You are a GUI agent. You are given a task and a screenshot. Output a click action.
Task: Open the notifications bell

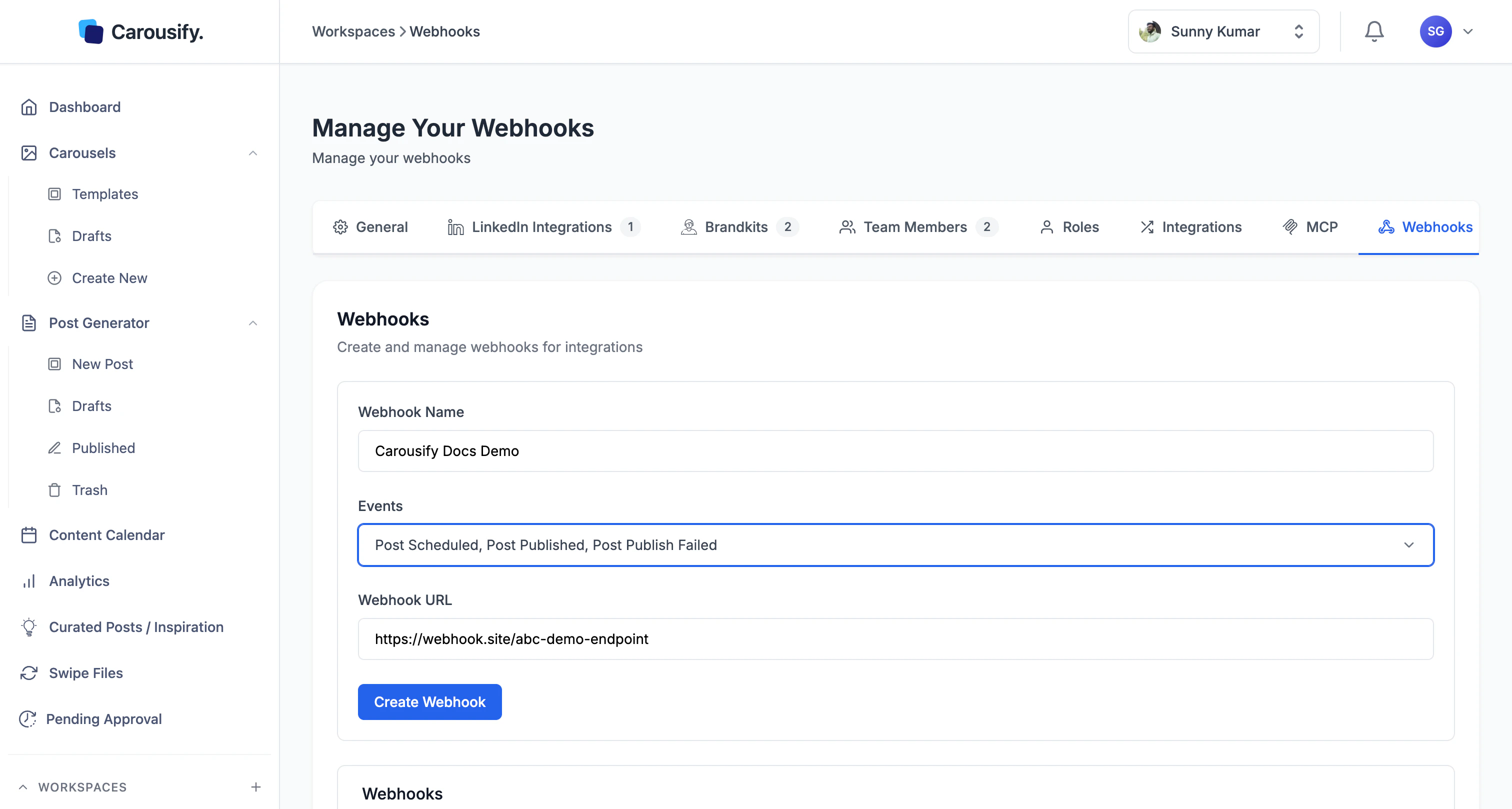1373,31
